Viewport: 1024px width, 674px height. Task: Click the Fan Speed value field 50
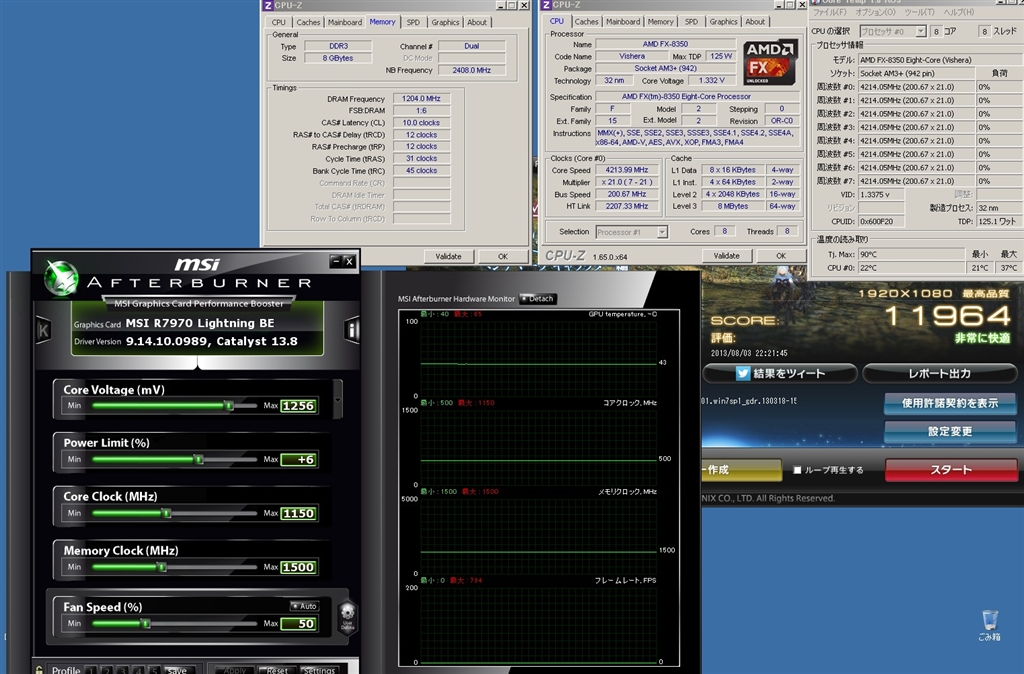click(298, 624)
